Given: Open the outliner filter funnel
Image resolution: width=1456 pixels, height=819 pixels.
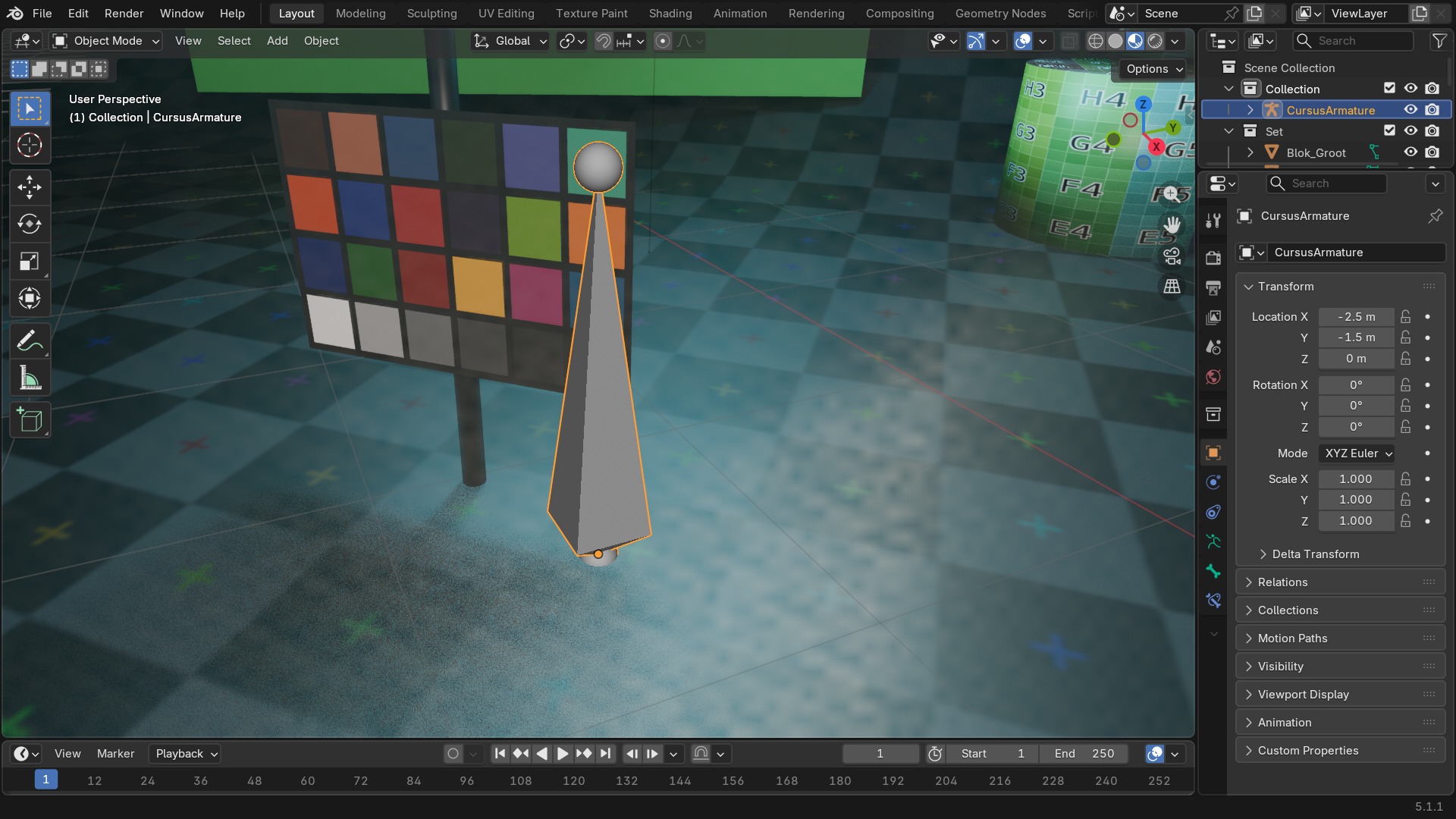Looking at the screenshot, I should tap(1439, 41).
